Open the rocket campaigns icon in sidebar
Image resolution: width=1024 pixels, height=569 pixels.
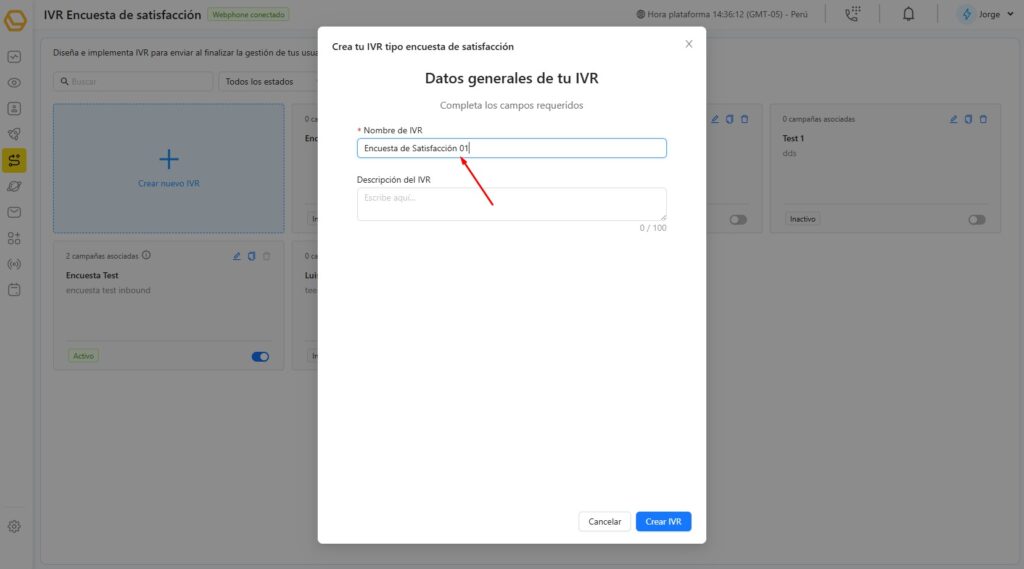point(14,134)
